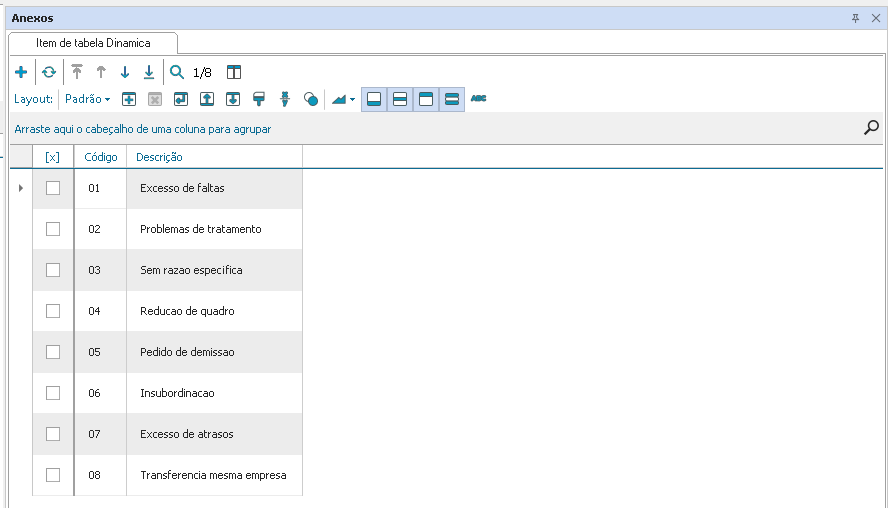
Task: Toggle the header panel layout button
Action: tap(426, 99)
